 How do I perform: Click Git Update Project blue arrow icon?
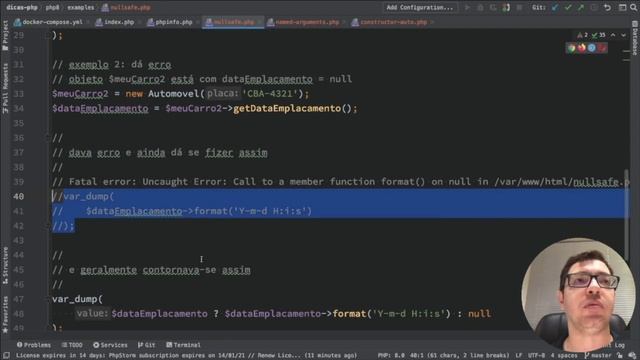tap(555, 7)
